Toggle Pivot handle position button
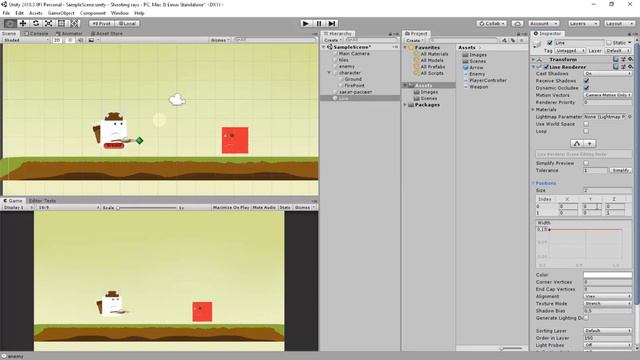This screenshot has height=360, width=640. 102,24
